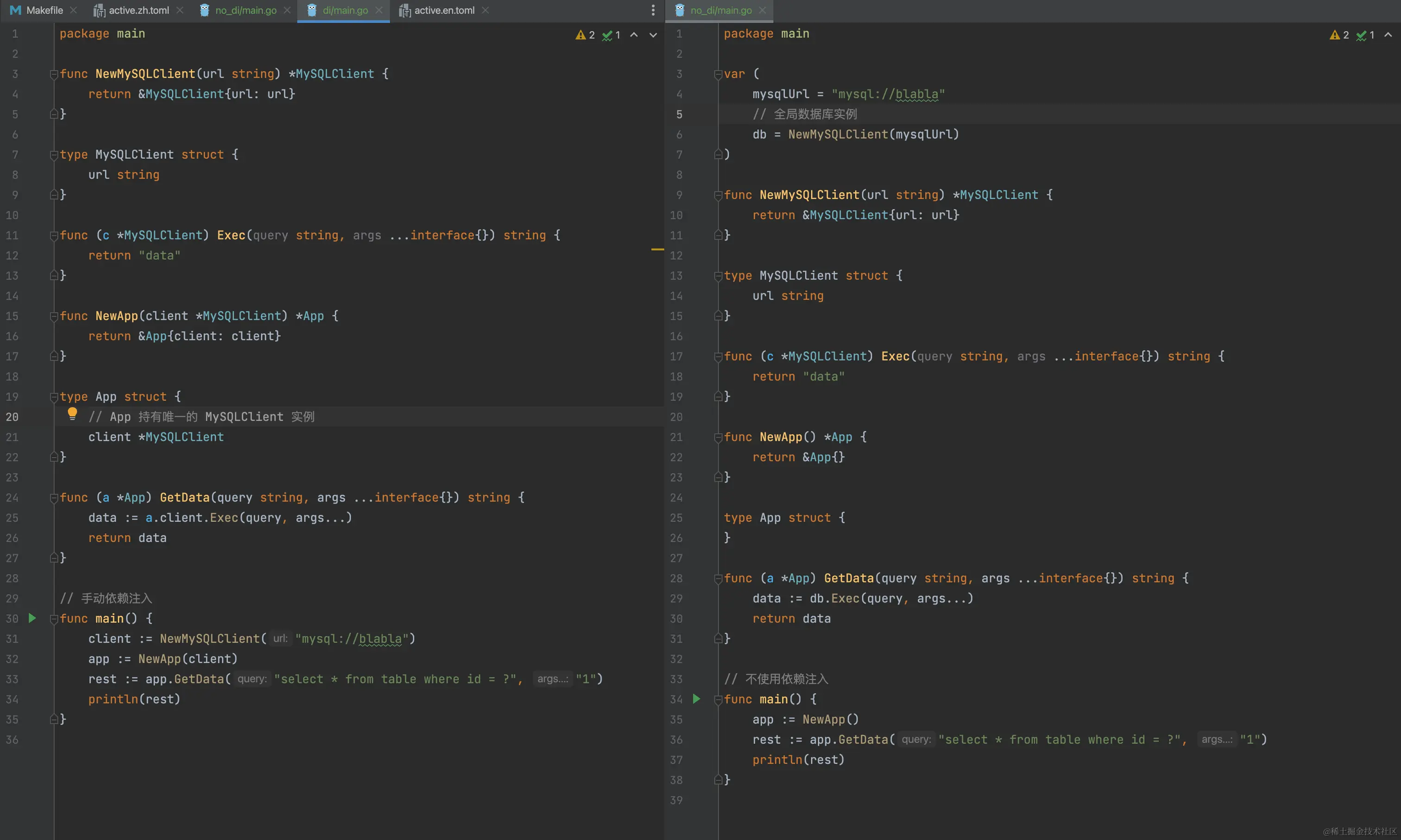Image resolution: width=1401 pixels, height=840 pixels.
Task: Click 'mysqlUrl' variable on right line 4
Action: coord(780,94)
